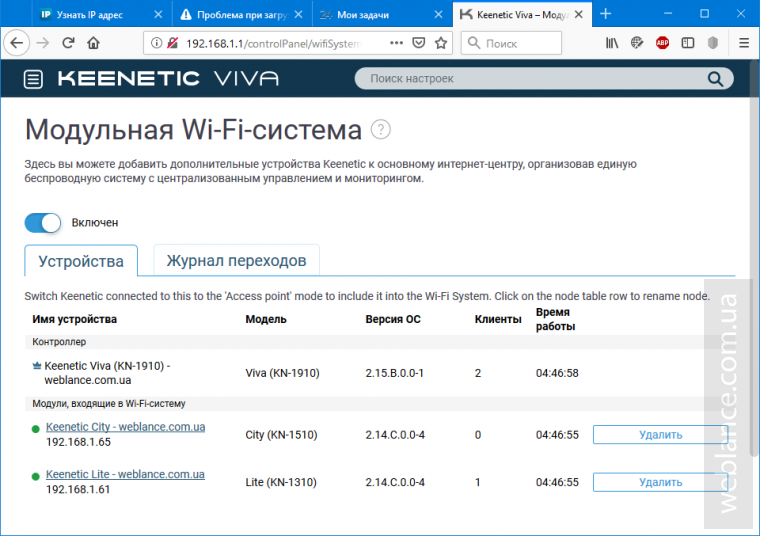Click Версия ОС column header
Screen dimensions: 760x536
(x=393, y=319)
